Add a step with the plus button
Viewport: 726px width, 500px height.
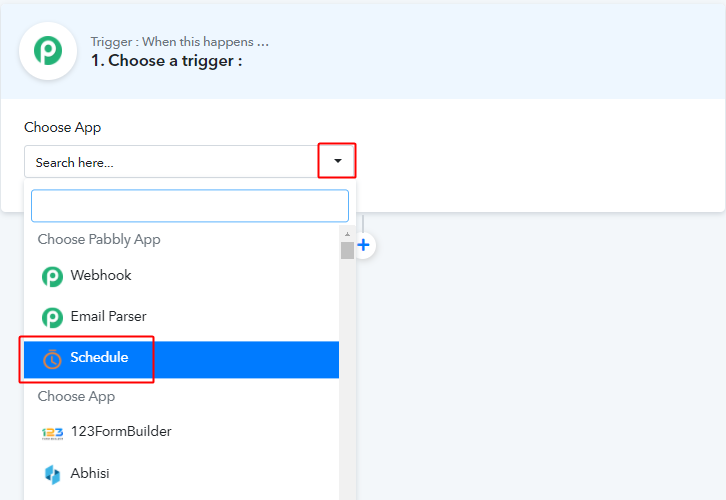point(363,245)
